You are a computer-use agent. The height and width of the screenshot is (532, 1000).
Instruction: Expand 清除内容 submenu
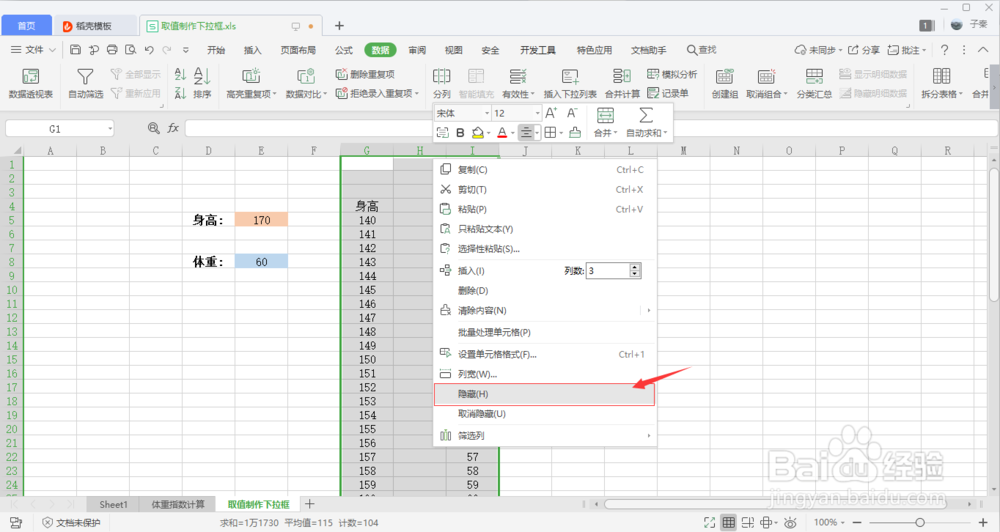click(x=649, y=311)
